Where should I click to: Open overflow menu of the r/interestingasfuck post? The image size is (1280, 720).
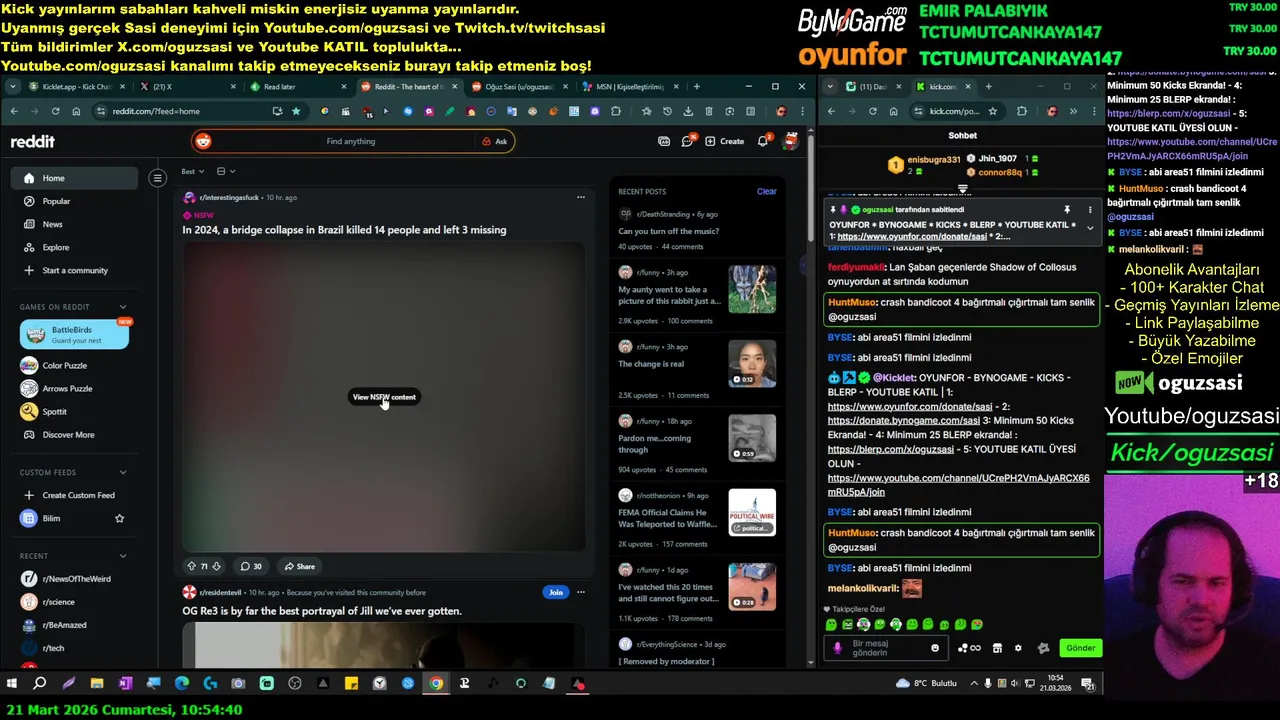tap(580, 197)
